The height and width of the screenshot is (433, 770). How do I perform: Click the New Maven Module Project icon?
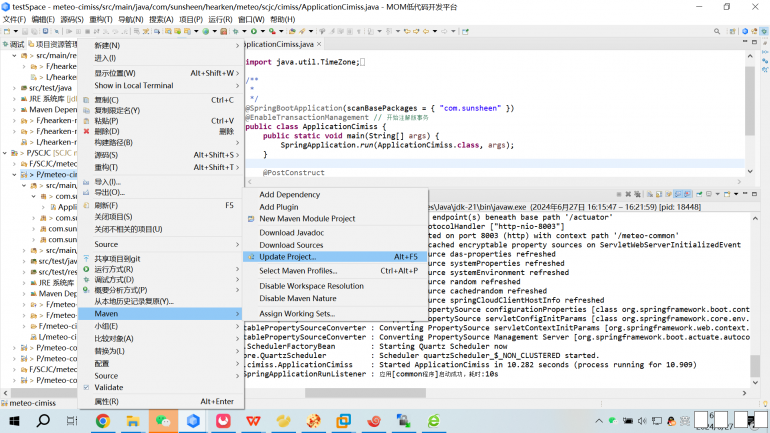pos(250,219)
